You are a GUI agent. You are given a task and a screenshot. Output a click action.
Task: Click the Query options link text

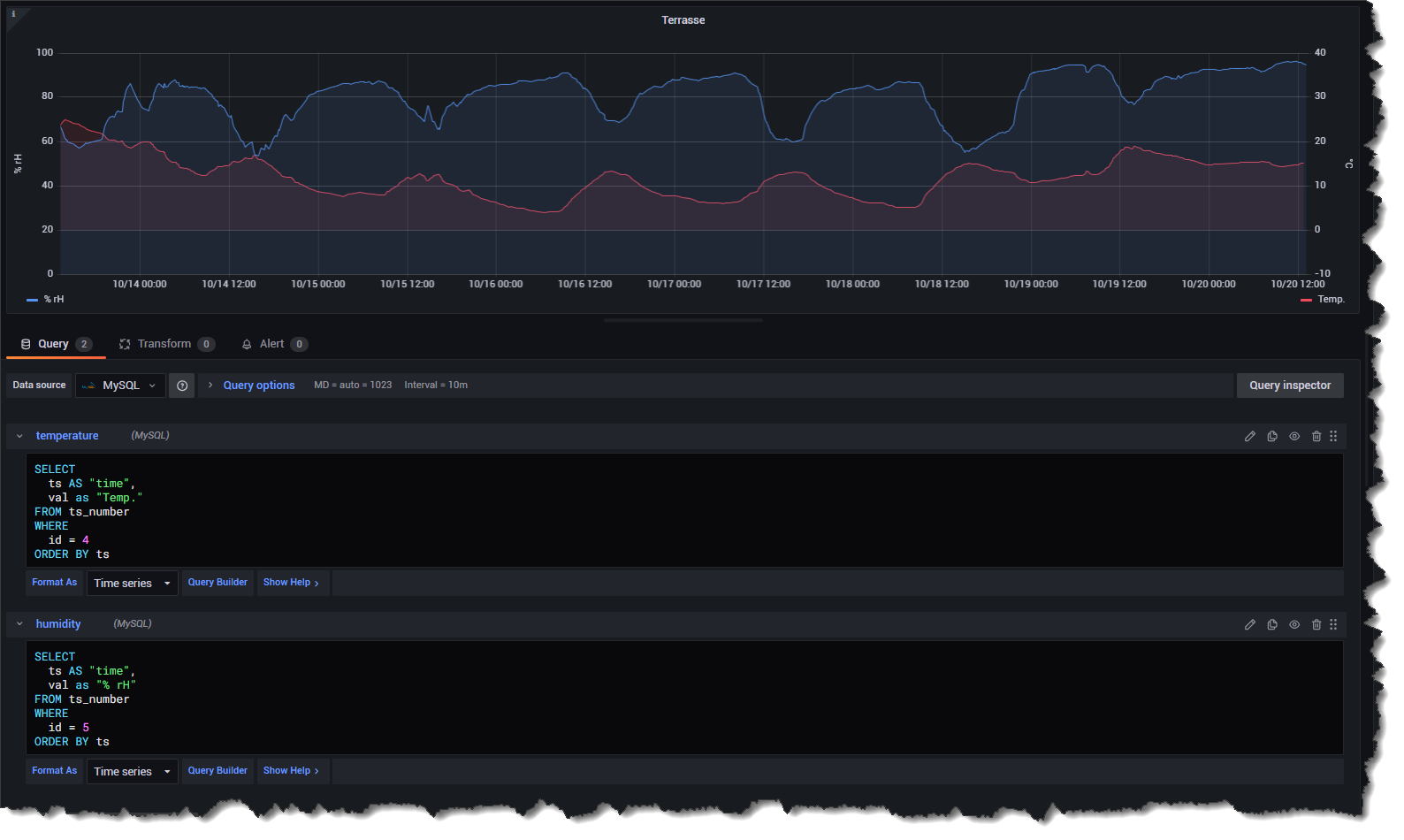point(259,386)
